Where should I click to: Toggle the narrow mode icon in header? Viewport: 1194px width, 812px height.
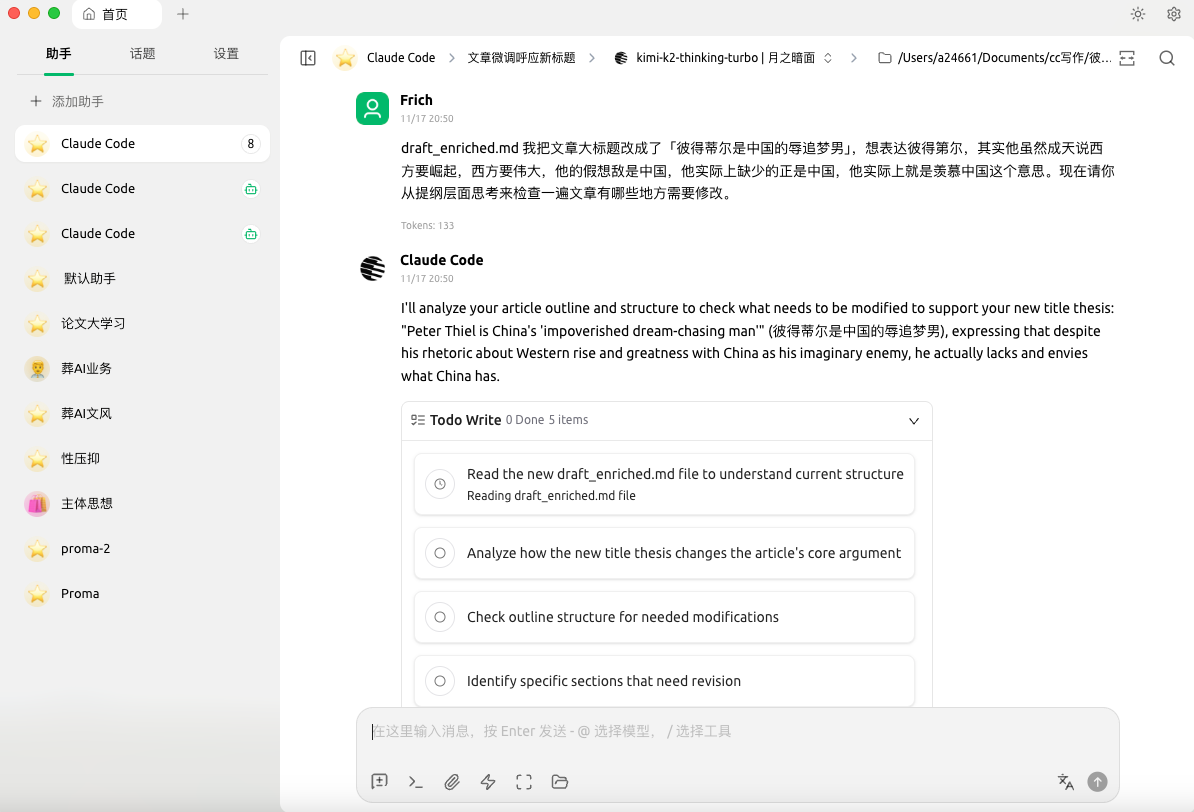(x=1127, y=58)
